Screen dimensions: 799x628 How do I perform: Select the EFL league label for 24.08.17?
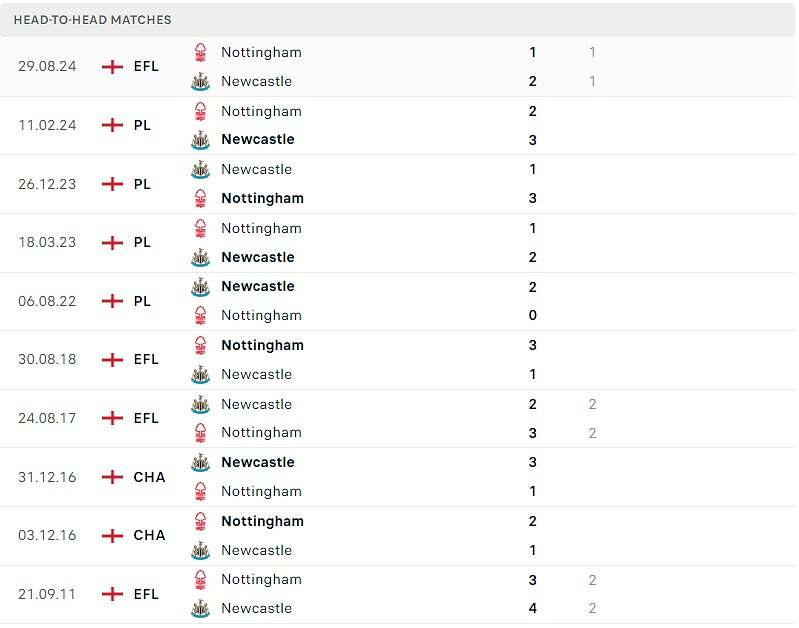146,418
